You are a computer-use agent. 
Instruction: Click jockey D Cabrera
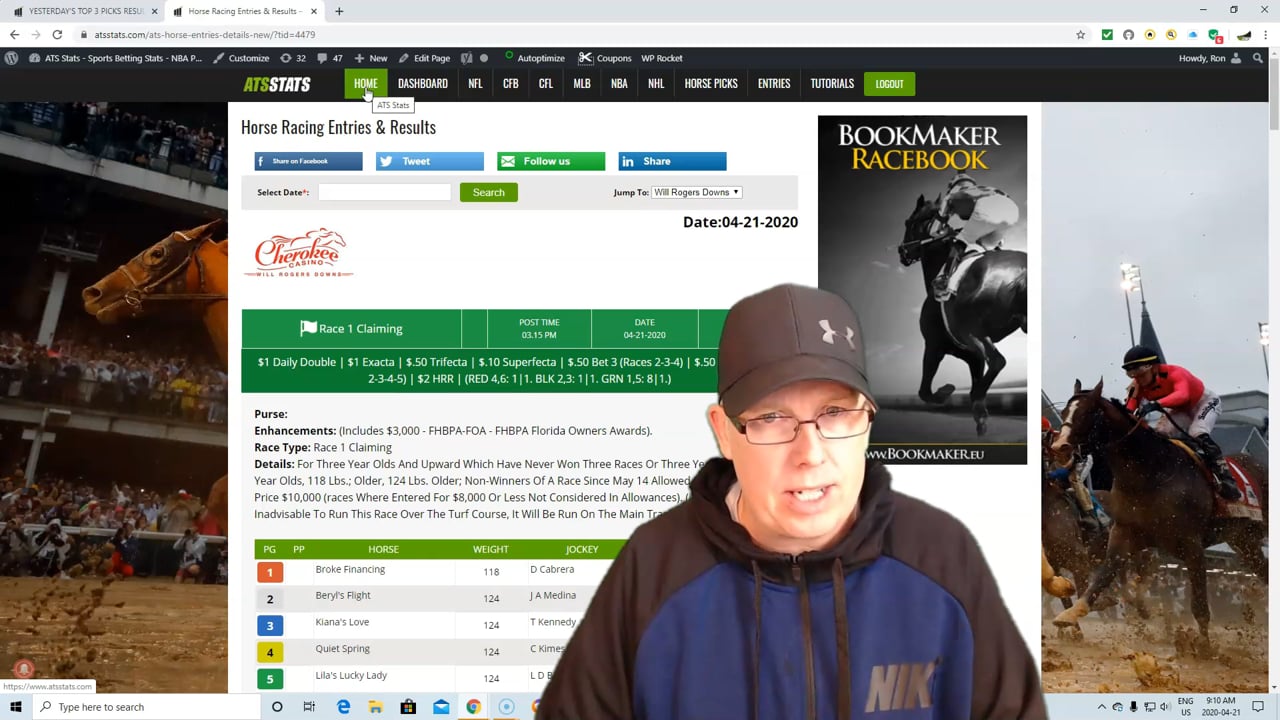tap(552, 569)
